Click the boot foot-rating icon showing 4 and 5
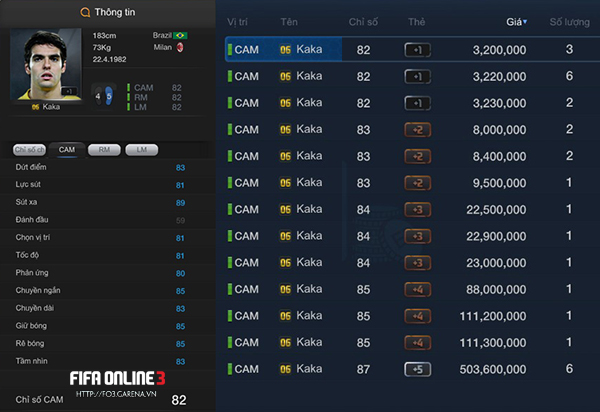 (x=103, y=96)
